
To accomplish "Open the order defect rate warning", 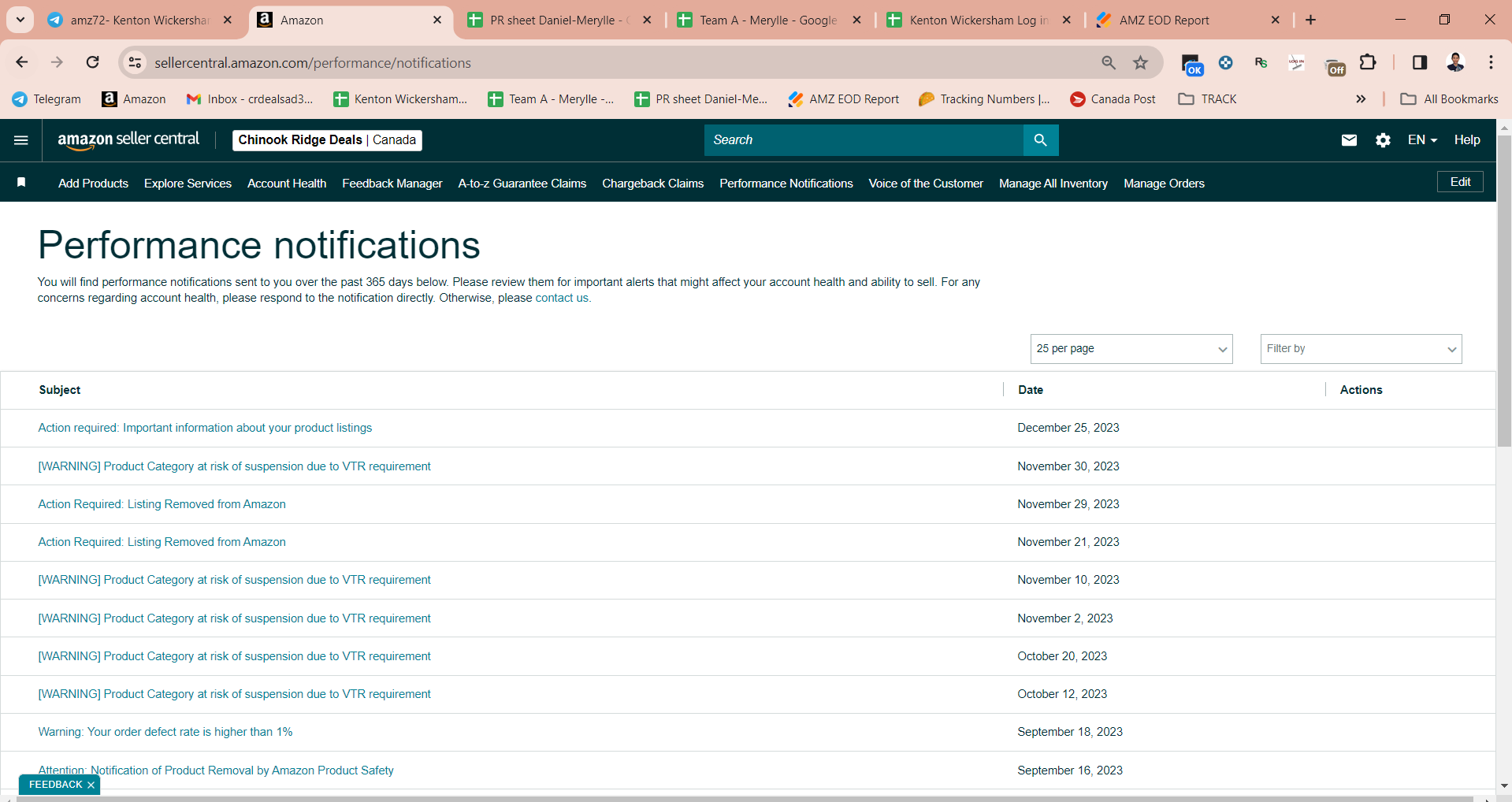I will click(x=165, y=732).
